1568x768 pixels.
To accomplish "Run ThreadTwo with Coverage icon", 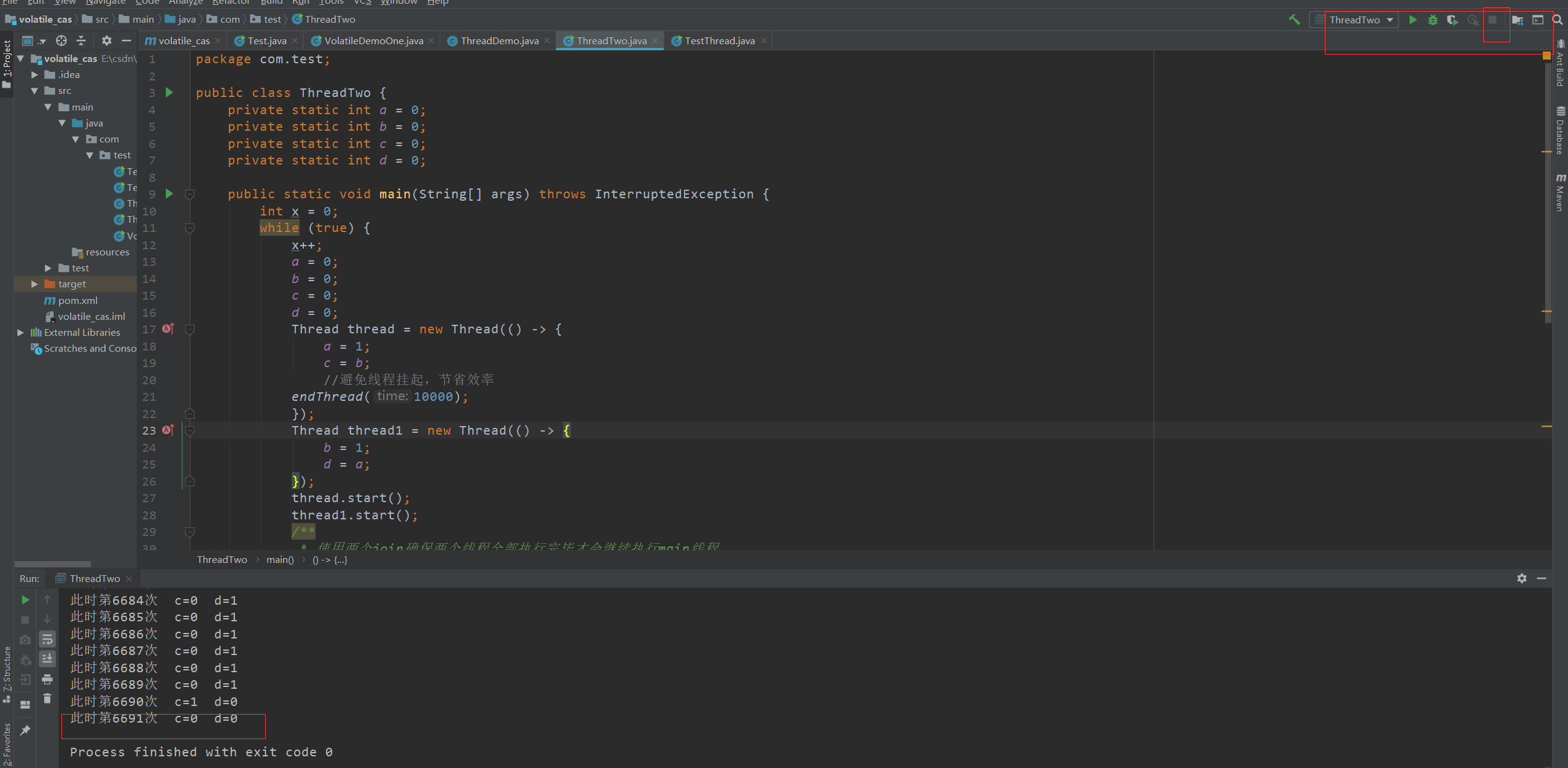I will [1452, 20].
